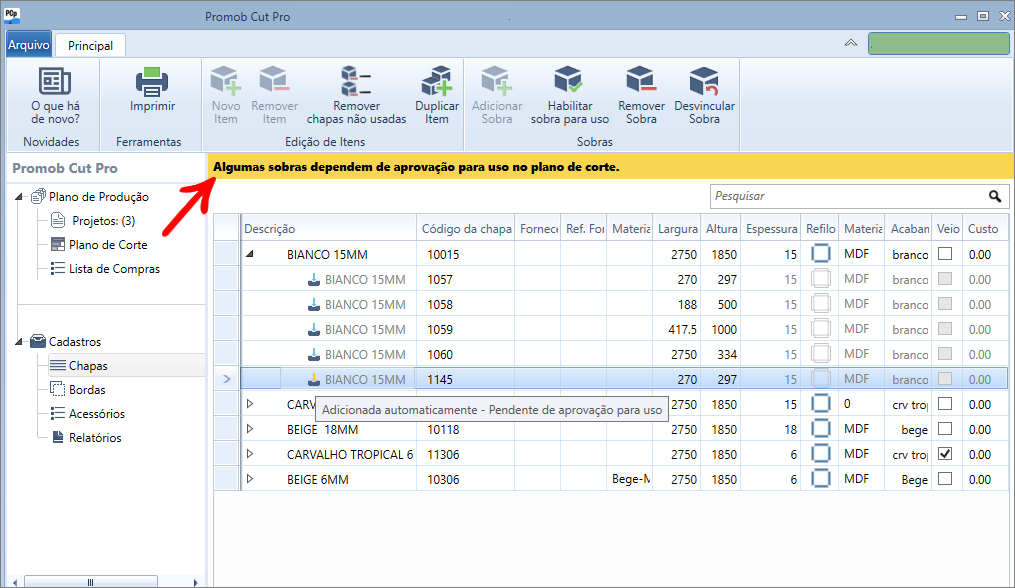Viewport: 1015px width, 588px height.
Task: Open Plano de Corte in the tree
Action: [108, 245]
